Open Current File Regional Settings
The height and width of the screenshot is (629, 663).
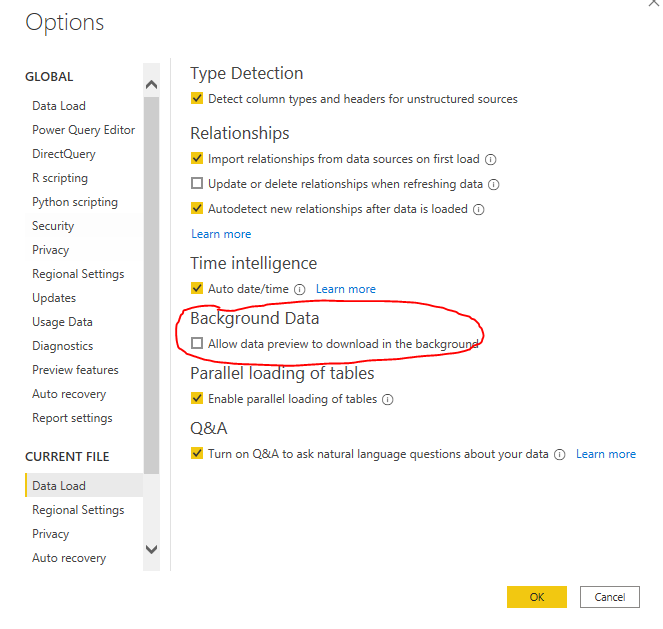pyautogui.click(x=78, y=510)
